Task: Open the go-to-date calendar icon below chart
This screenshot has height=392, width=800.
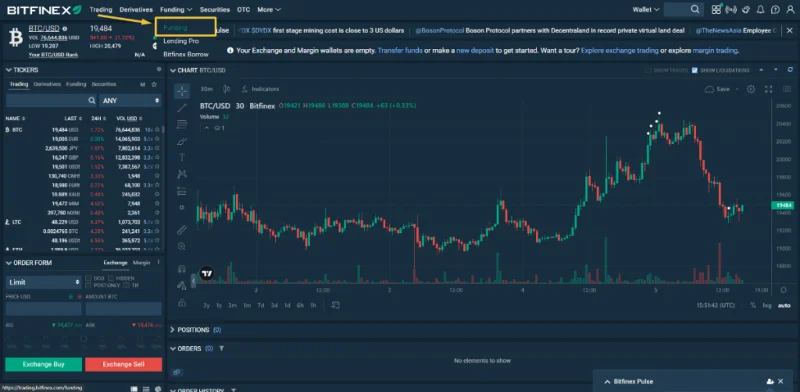Action: pyautogui.click(x=335, y=305)
